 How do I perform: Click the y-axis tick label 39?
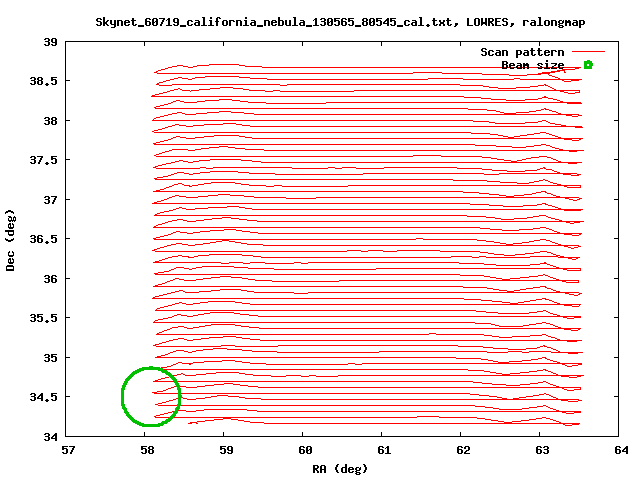pos(51,42)
